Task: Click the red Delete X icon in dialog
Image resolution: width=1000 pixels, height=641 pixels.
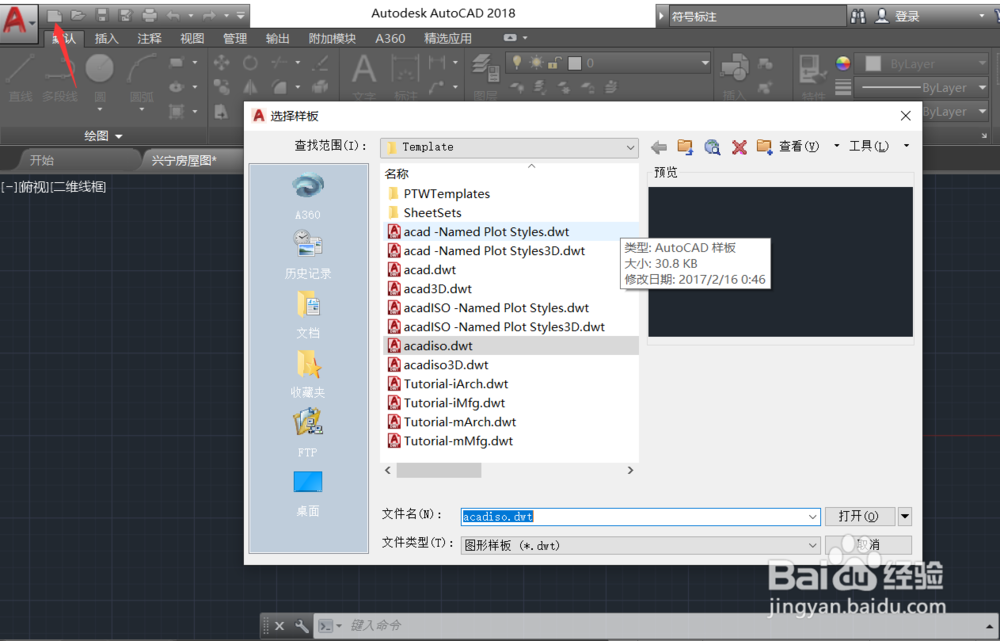Action: point(739,147)
